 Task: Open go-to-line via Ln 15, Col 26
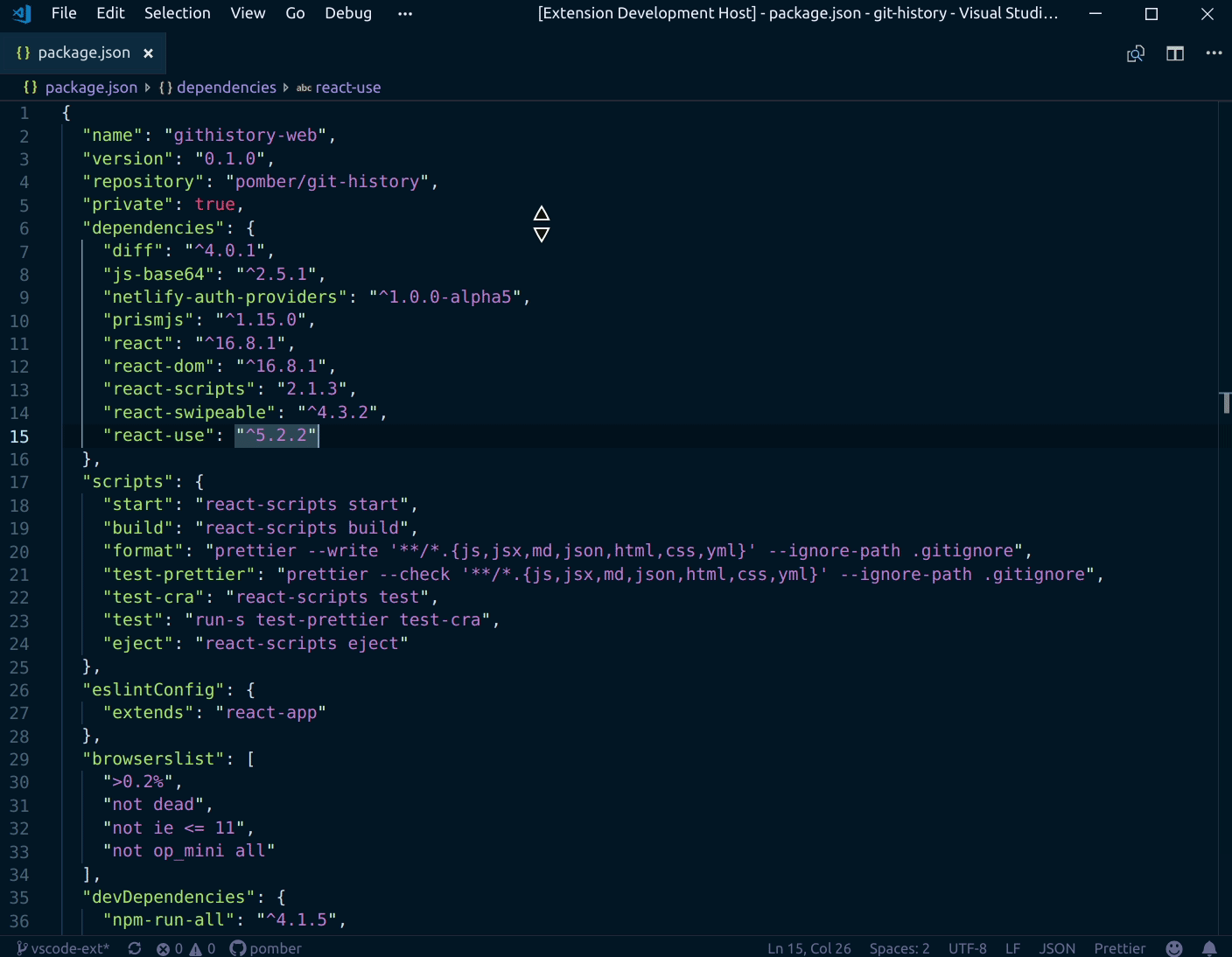point(808,948)
